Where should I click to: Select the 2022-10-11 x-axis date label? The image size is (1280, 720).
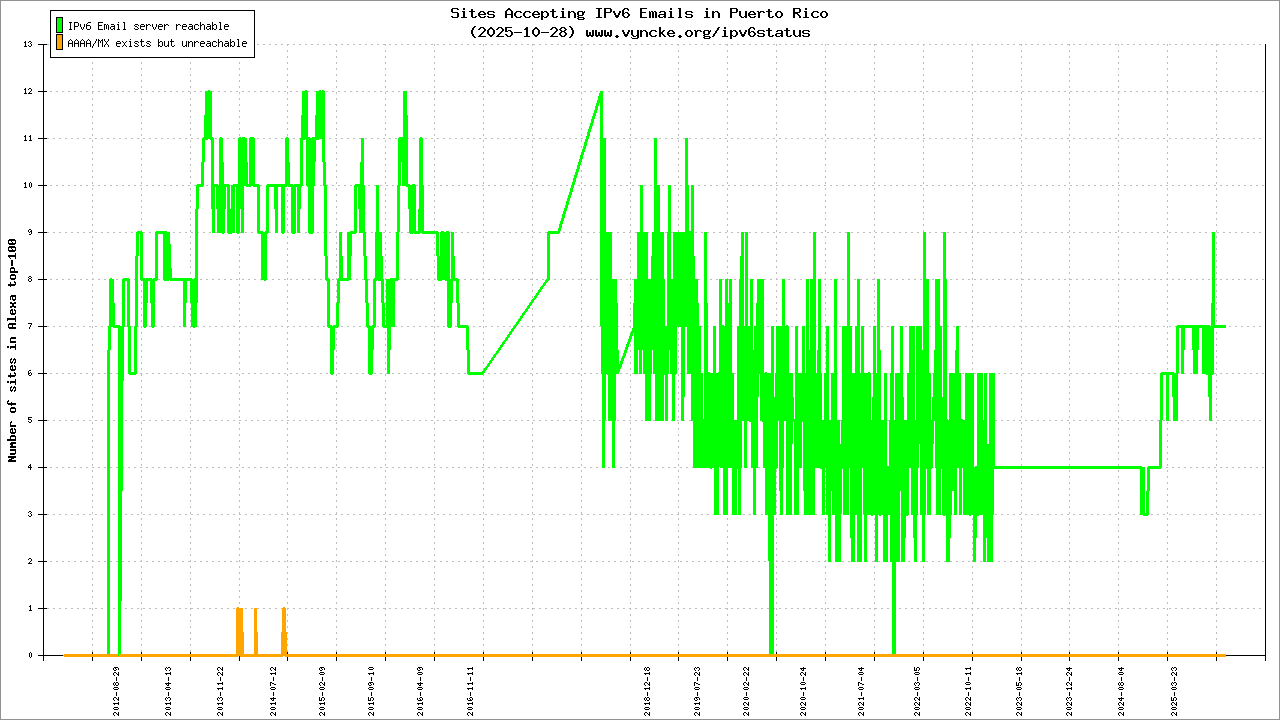pyautogui.click(x=969, y=687)
